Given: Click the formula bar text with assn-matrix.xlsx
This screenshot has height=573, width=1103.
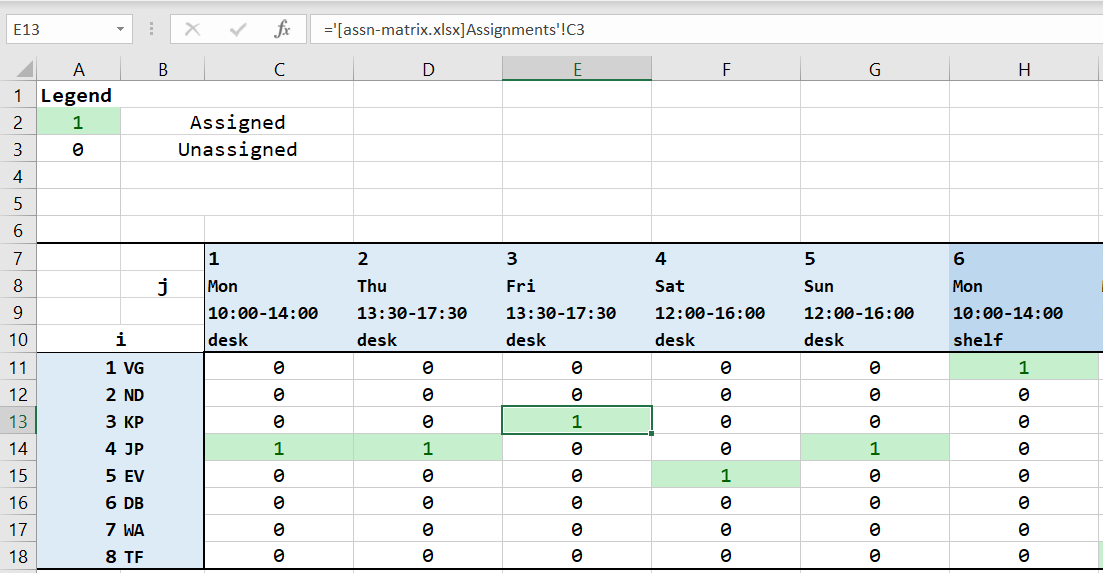Looking at the screenshot, I should (x=454, y=29).
